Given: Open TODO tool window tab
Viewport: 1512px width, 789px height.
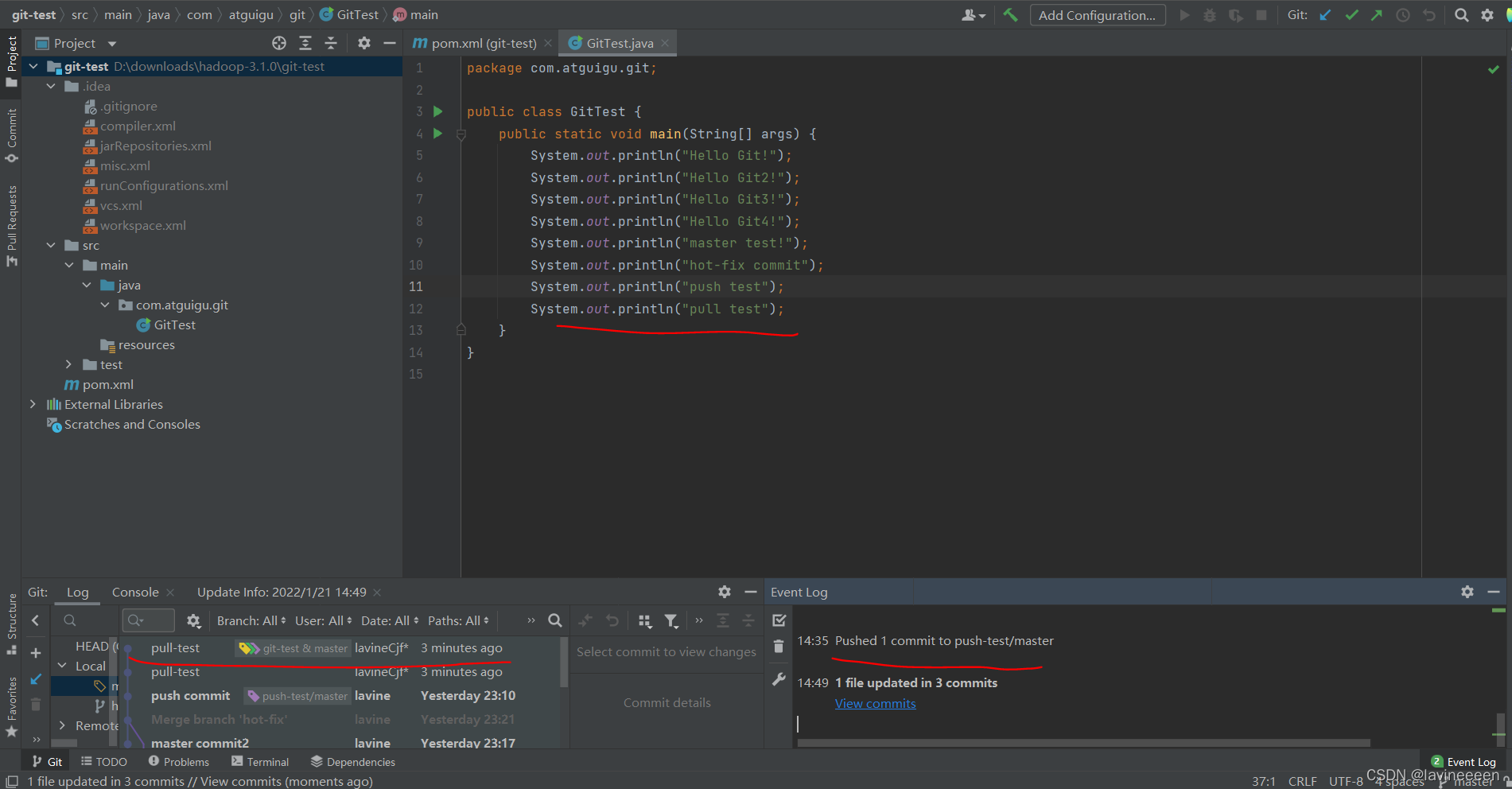Looking at the screenshot, I should coord(103,762).
